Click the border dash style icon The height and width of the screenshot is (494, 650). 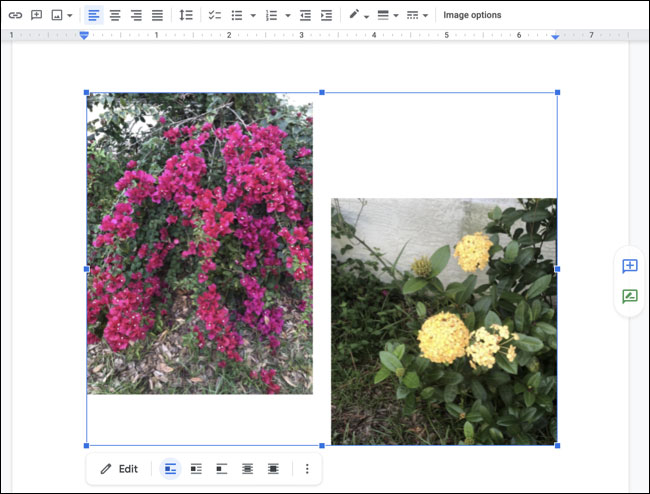[412, 15]
